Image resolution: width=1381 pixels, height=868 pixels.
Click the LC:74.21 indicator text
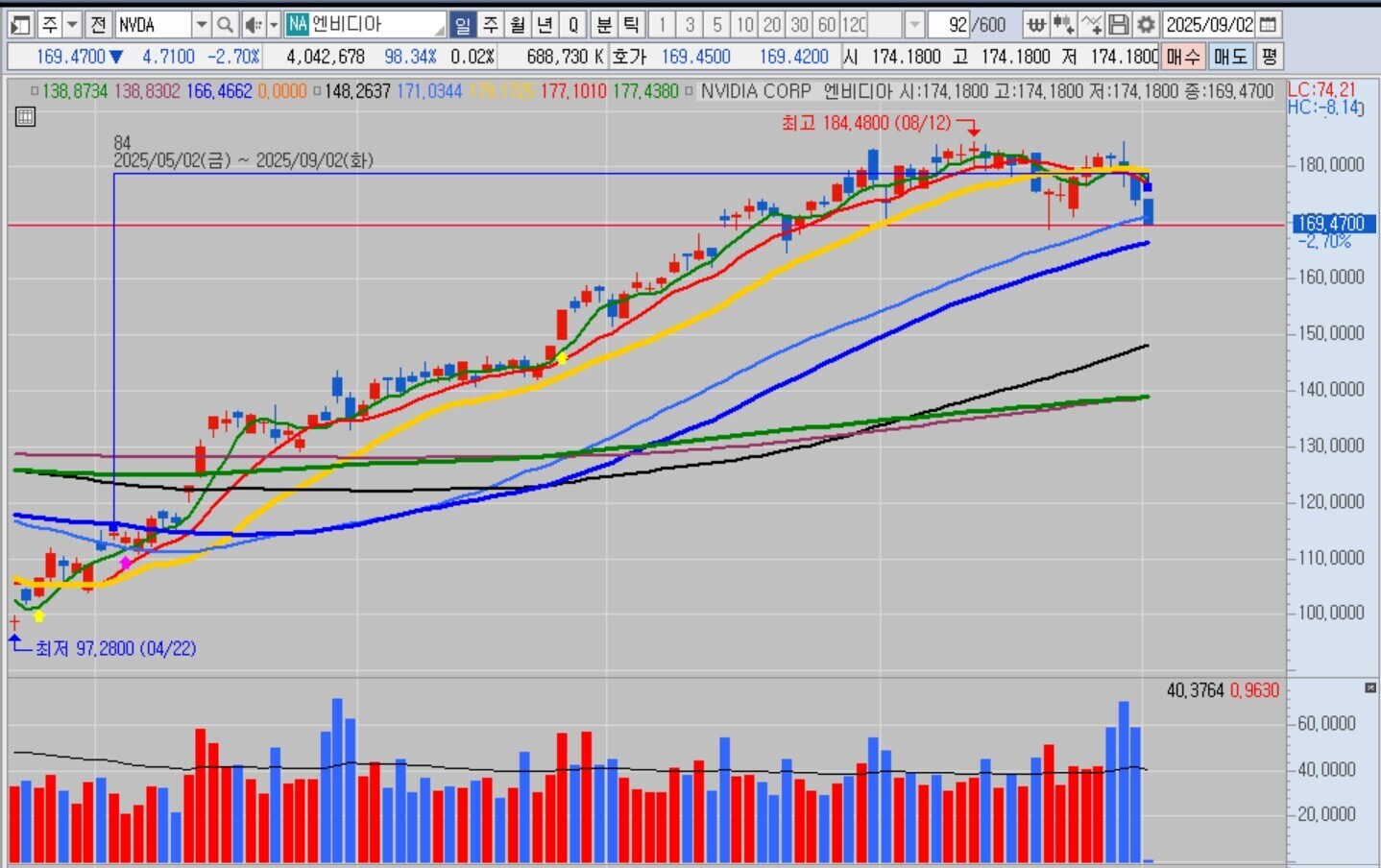click(x=1322, y=89)
